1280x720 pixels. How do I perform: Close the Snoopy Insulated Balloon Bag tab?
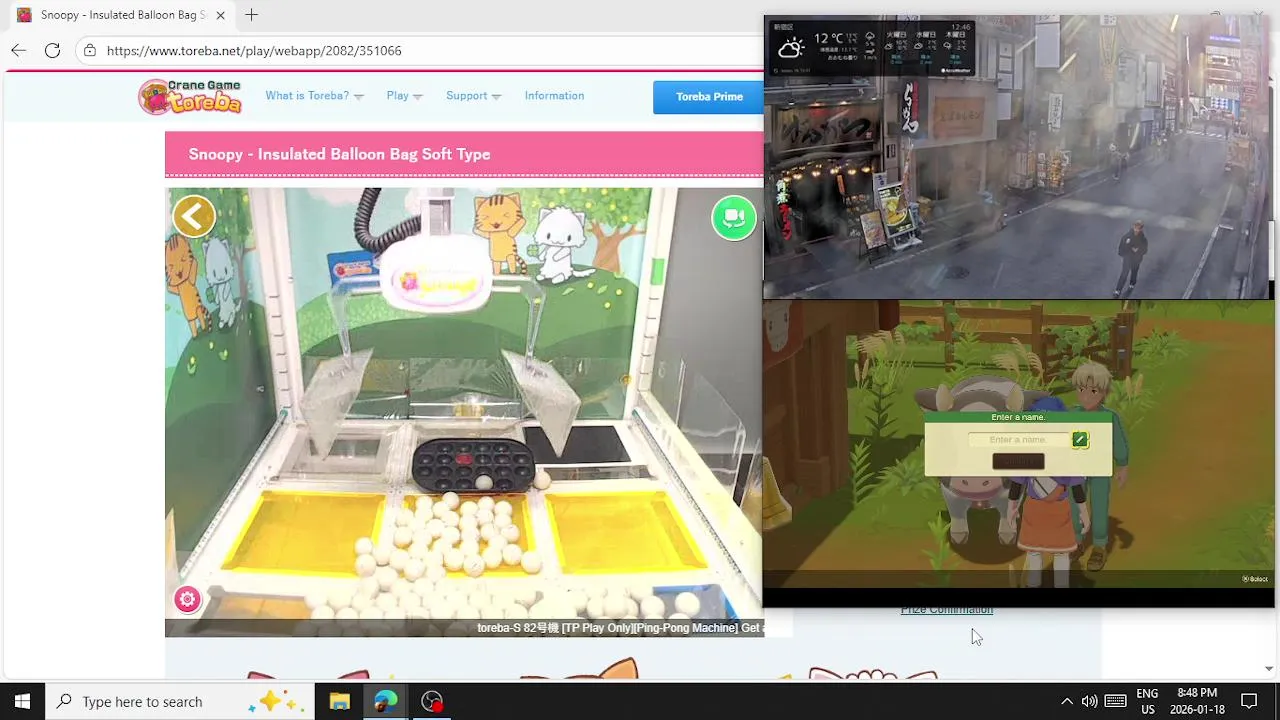tap(220, 15)
